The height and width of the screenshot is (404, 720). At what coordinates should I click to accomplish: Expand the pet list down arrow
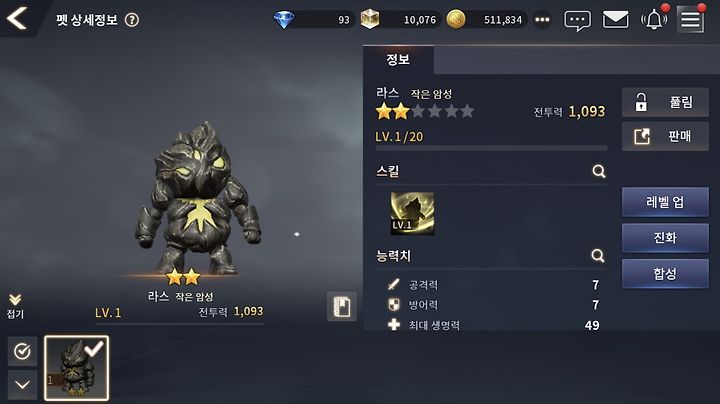tap(22, 384)
